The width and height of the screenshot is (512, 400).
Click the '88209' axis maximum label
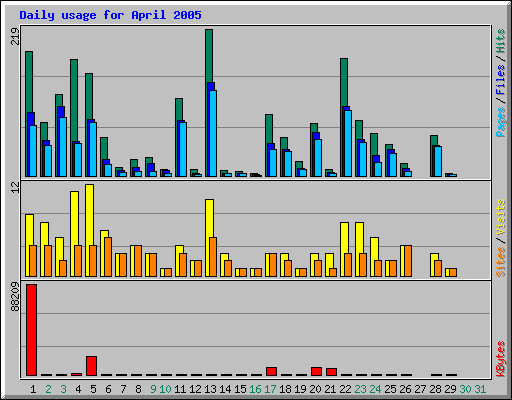click(x=15, y=297)
